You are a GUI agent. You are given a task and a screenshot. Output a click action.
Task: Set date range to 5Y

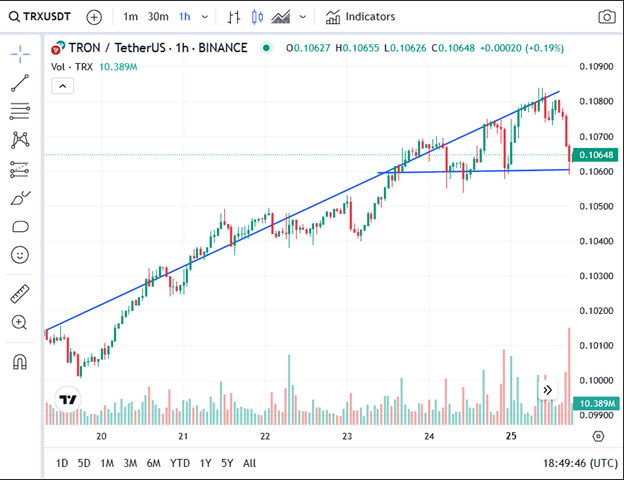(x=227, y=463)
